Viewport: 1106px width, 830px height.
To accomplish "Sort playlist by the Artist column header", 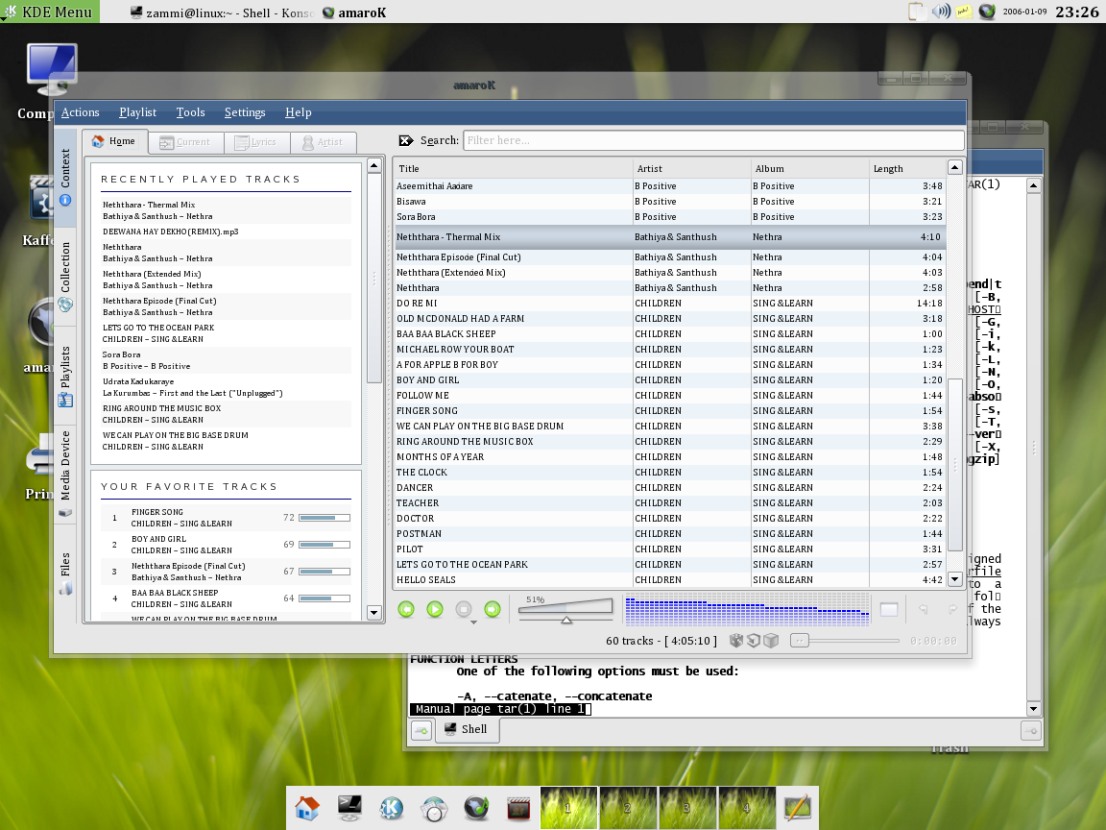I will pos(691,169).
